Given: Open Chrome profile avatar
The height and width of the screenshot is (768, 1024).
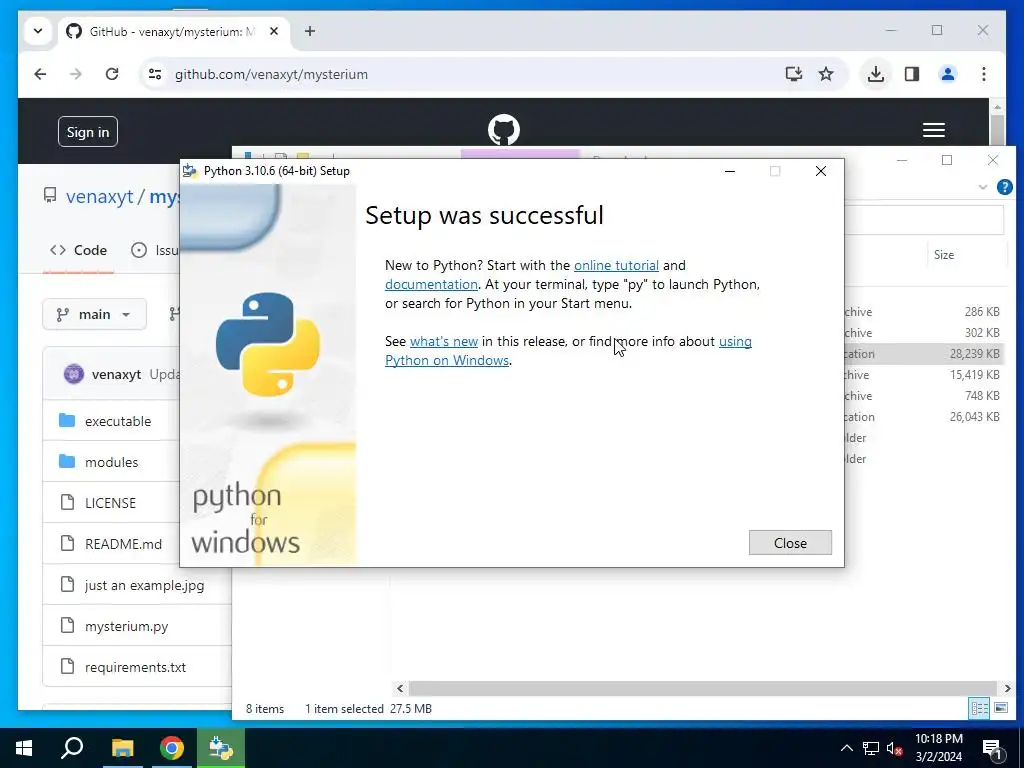Looking at the screenshot, I should pyautogui.click(x=948, y=74).
